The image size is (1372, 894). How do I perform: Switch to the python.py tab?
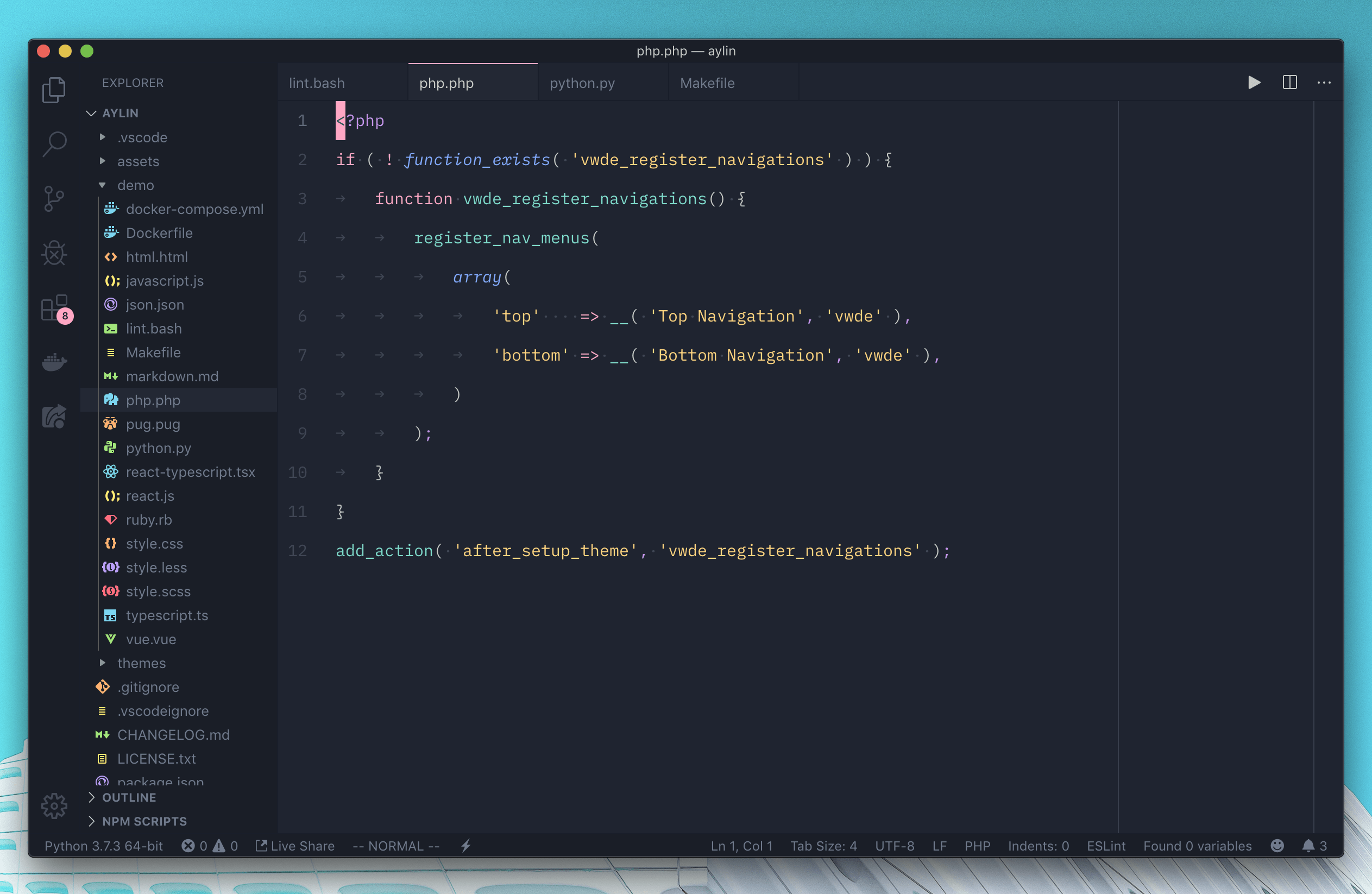tap(582, 83)
